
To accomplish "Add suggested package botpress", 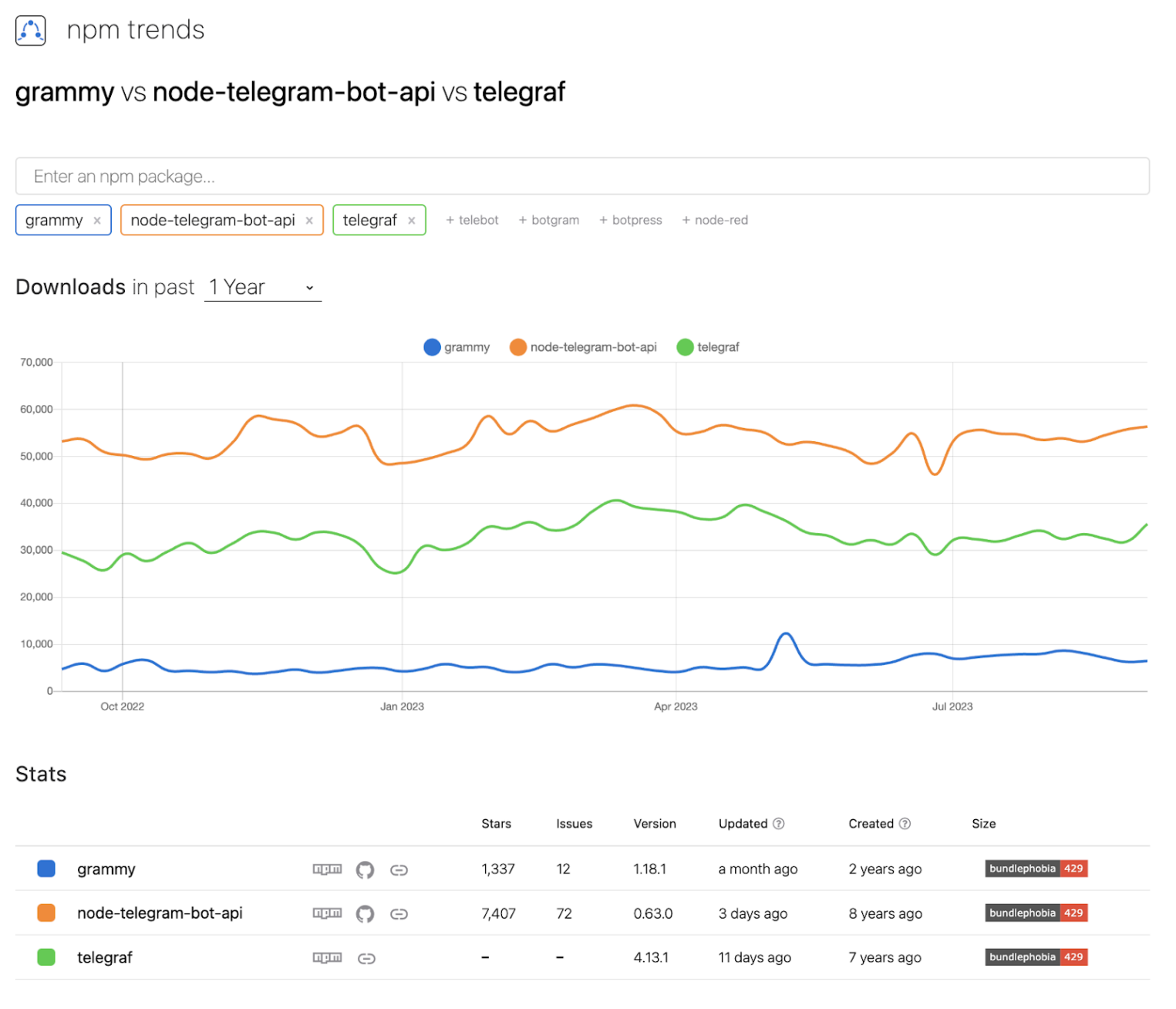I will tap(630, 221).
